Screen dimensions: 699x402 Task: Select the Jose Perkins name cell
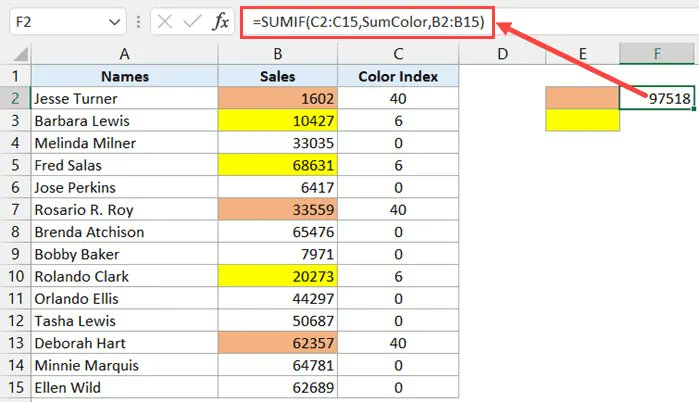124,187
